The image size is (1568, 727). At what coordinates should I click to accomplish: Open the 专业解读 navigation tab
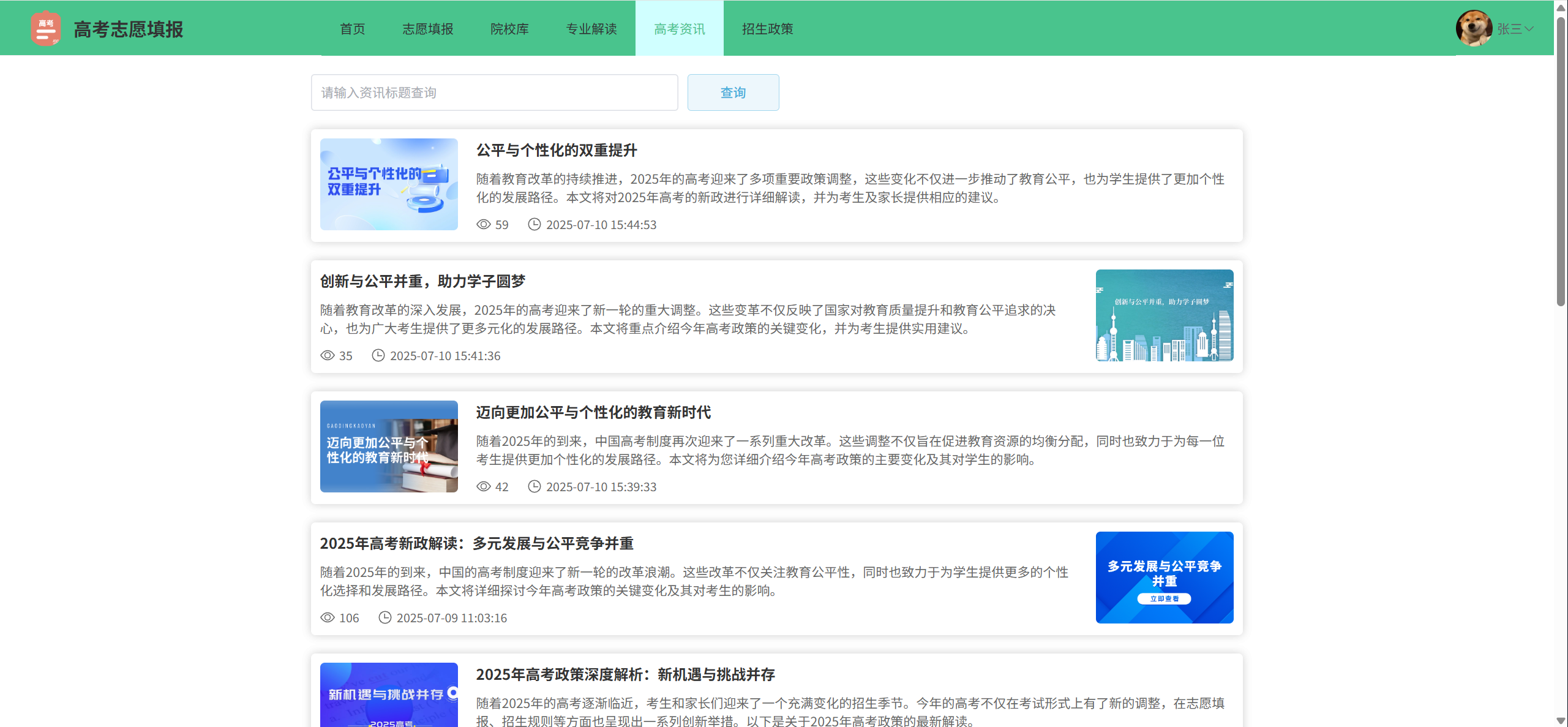tap(591, 29)
